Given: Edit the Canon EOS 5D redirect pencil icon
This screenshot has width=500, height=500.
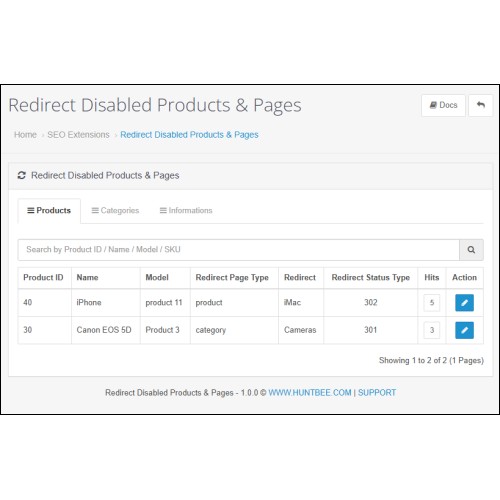Looking at the screenshot, I should point(464,330).
